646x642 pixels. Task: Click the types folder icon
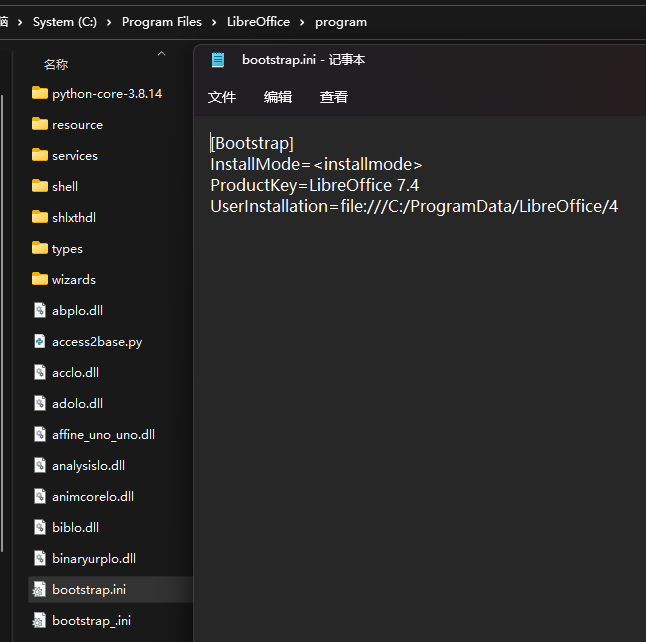point(40,248)
